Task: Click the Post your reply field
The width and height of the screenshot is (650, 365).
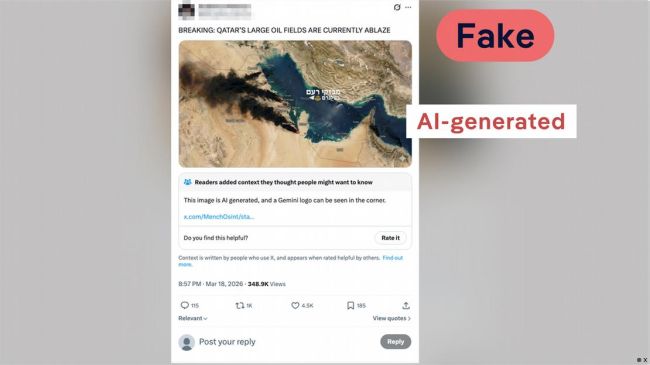Action: tap(227, 342)
